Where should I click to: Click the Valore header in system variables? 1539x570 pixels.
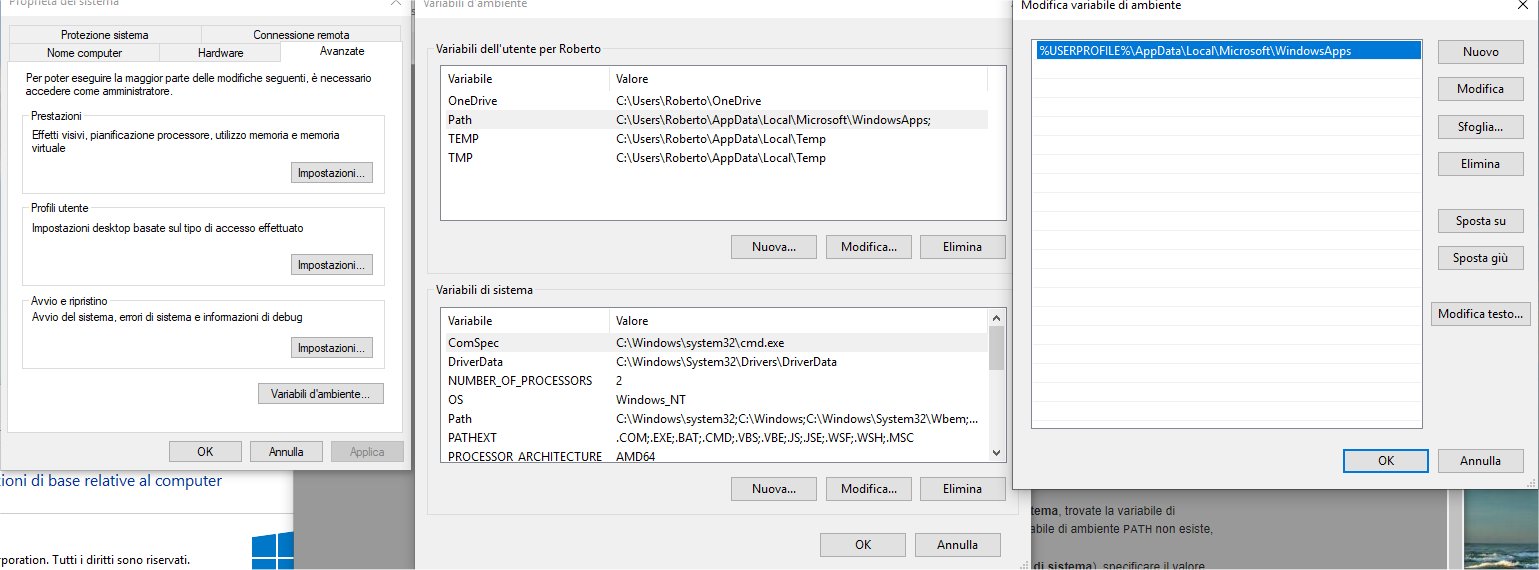pyautogui.click(x=798, y=321)
